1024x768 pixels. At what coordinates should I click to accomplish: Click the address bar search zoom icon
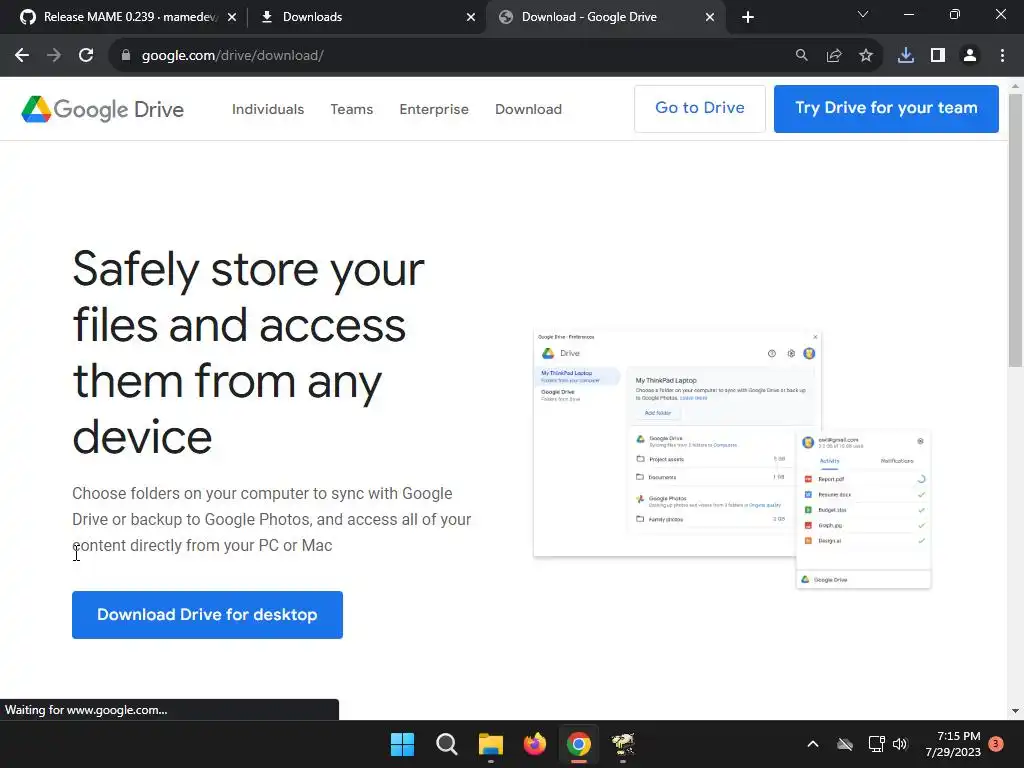point(801,56)
